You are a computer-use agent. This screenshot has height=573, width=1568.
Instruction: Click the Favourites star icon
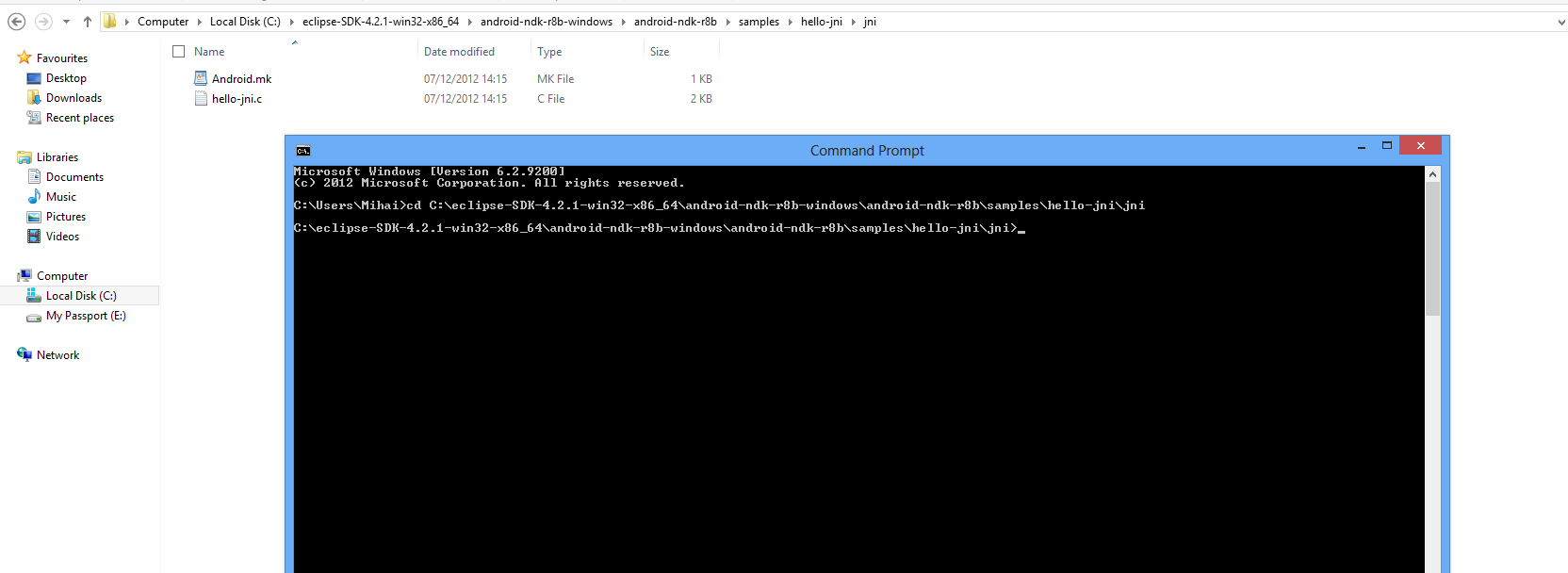24,57
